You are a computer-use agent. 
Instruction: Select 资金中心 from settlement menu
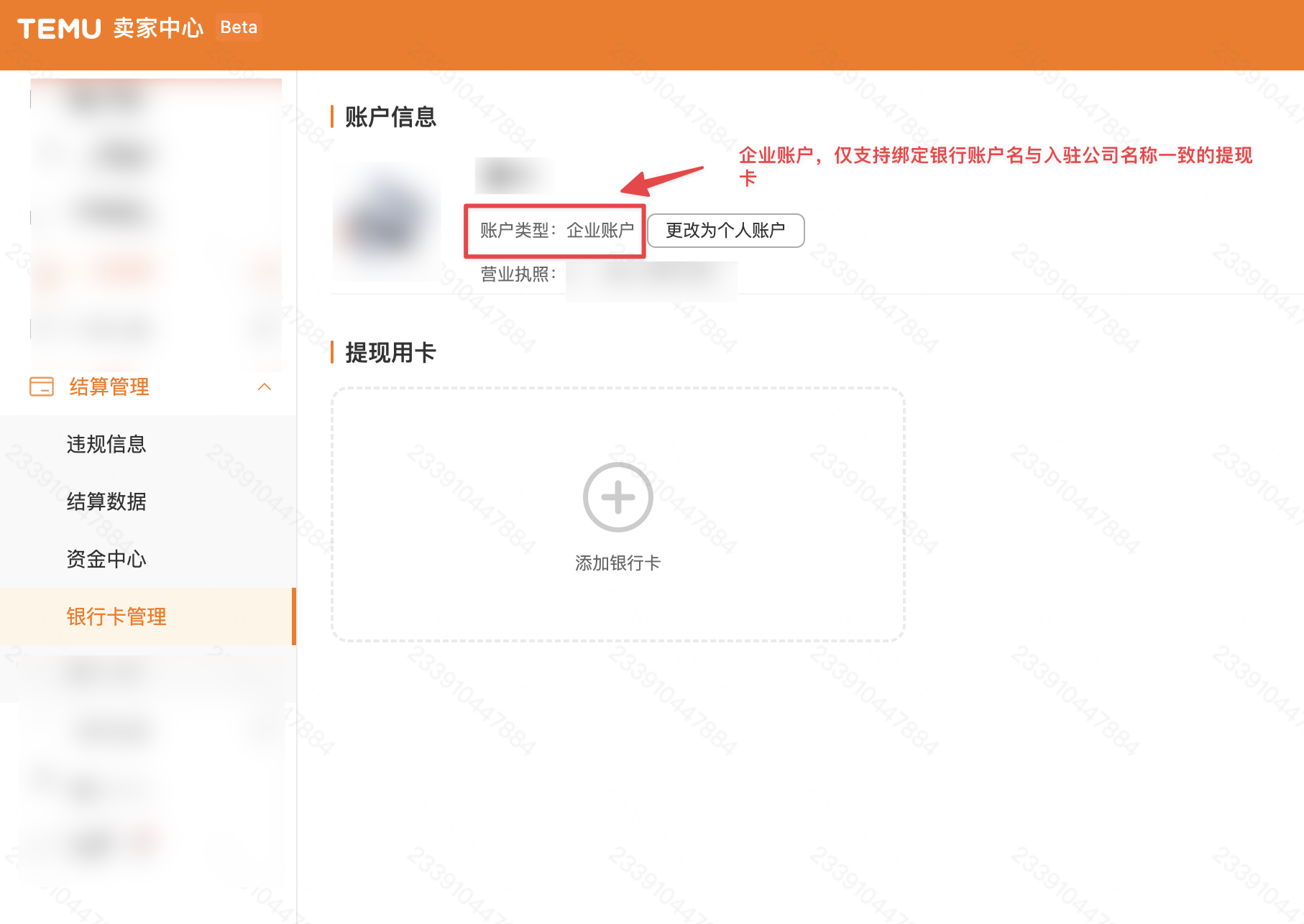pyautogui.click(x=106, y=559)
